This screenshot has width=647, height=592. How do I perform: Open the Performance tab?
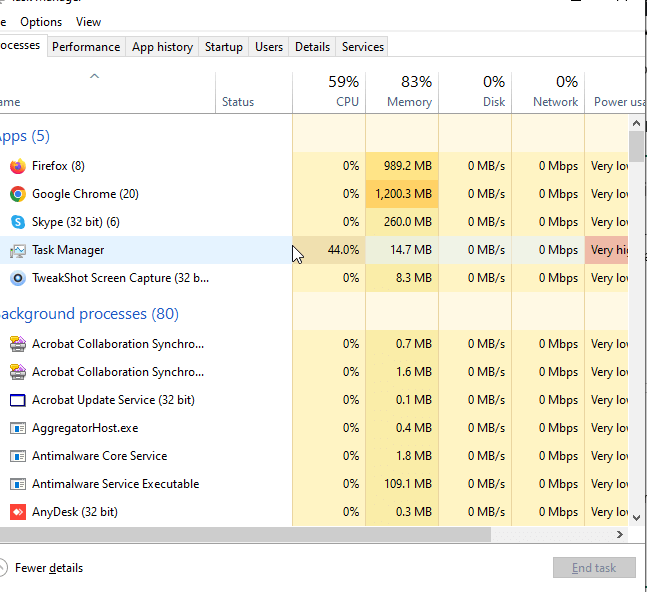point(86,47)
